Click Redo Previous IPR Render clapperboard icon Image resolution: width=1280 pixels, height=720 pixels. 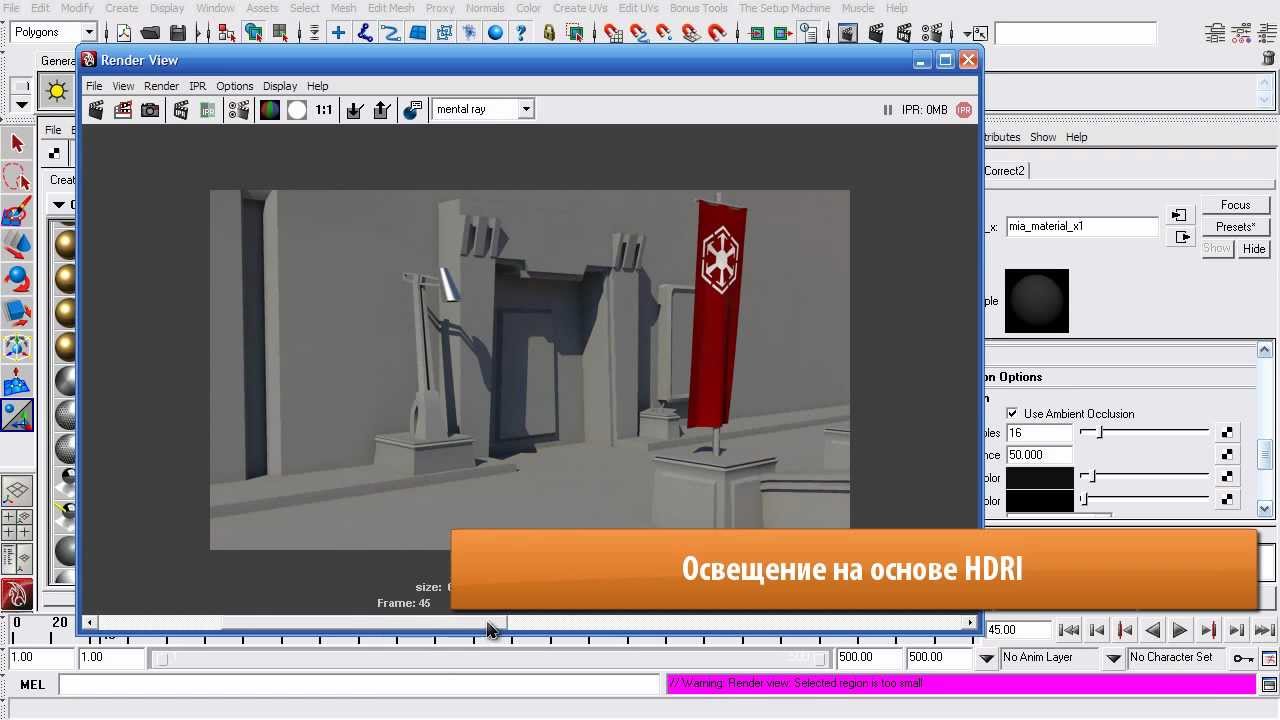coord(181,110)
